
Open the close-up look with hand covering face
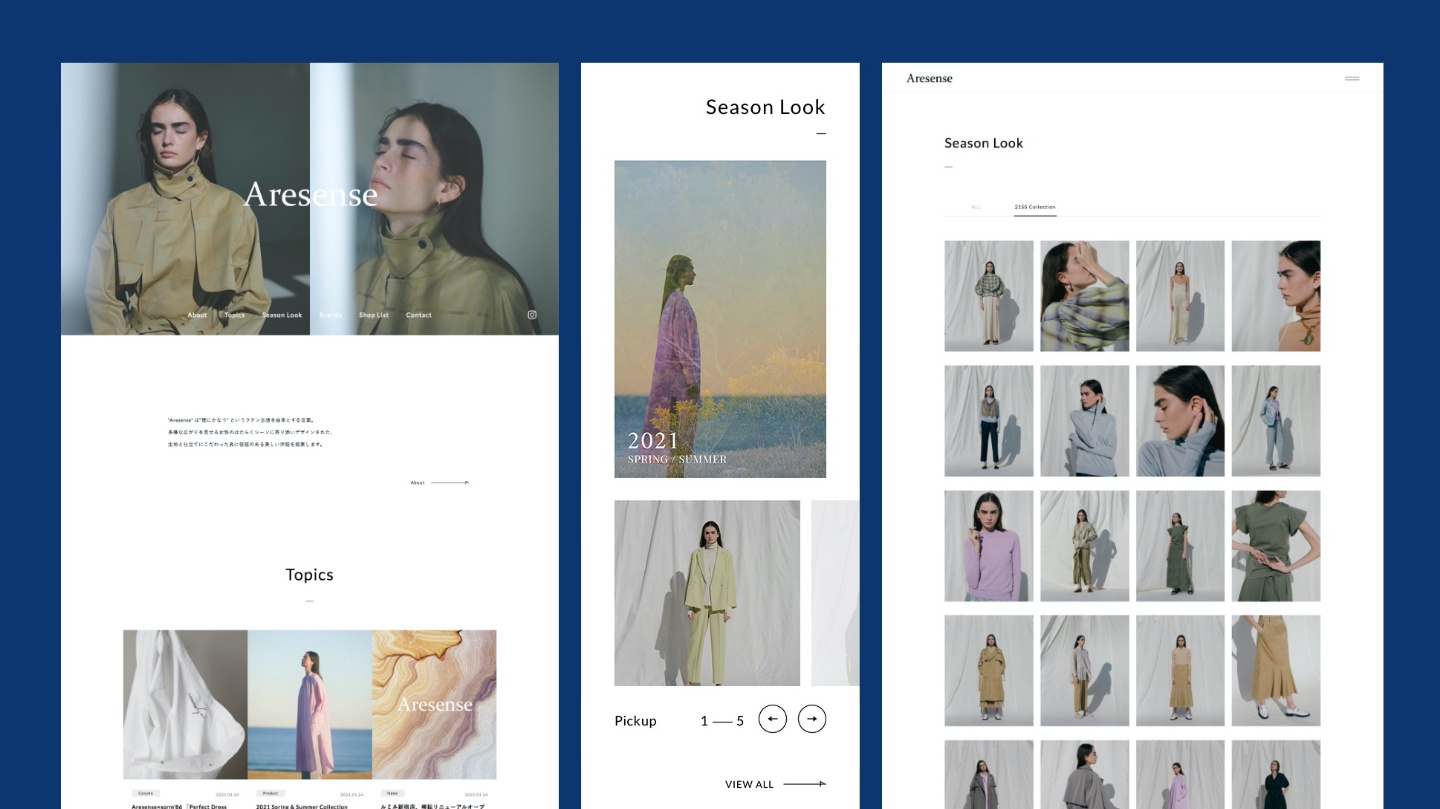[x=1084, y=296]
